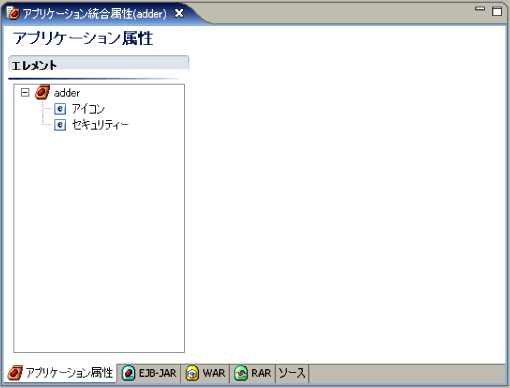Open the EJB-JAR tab

(149, 373)
